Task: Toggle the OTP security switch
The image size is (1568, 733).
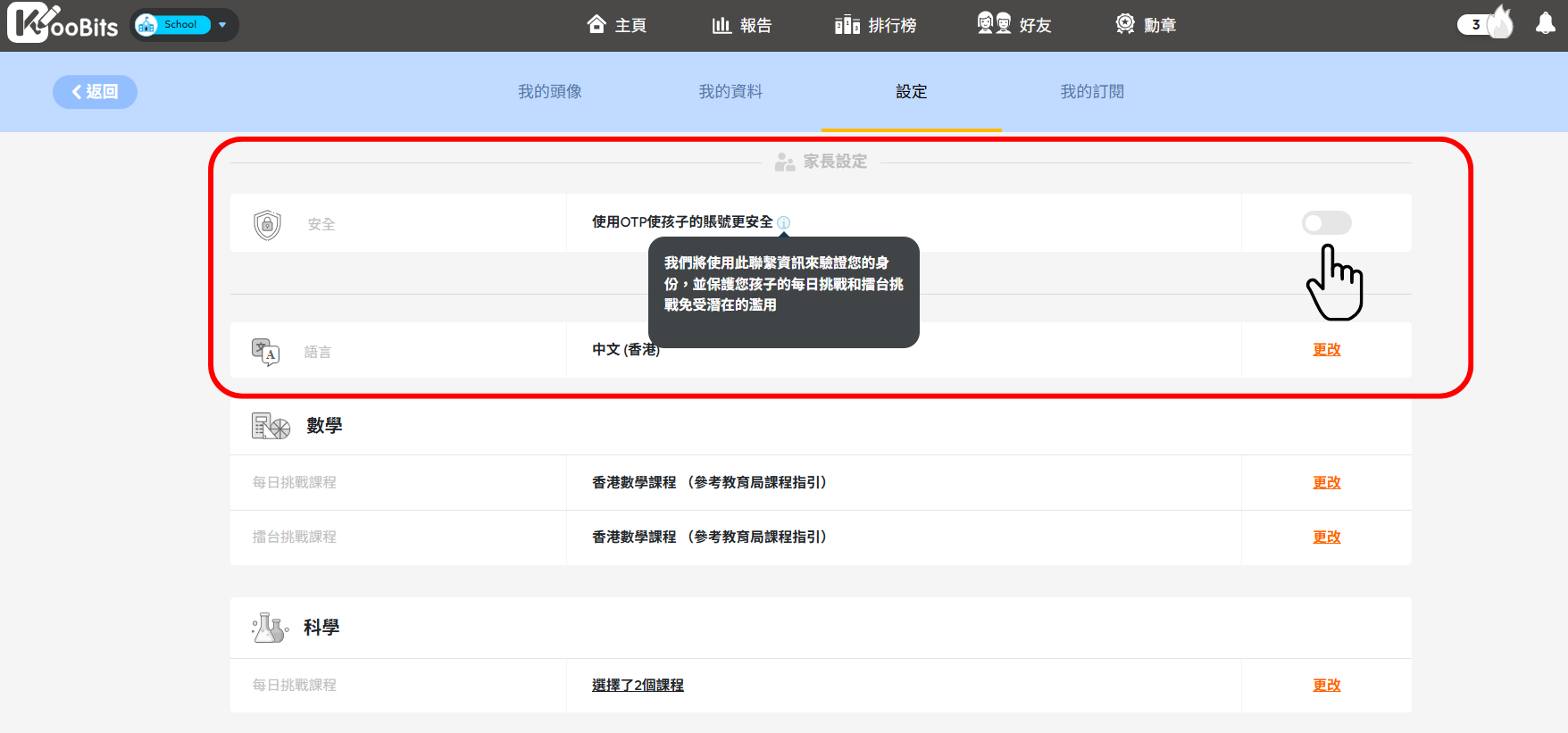Action: tap(1327, 223)
